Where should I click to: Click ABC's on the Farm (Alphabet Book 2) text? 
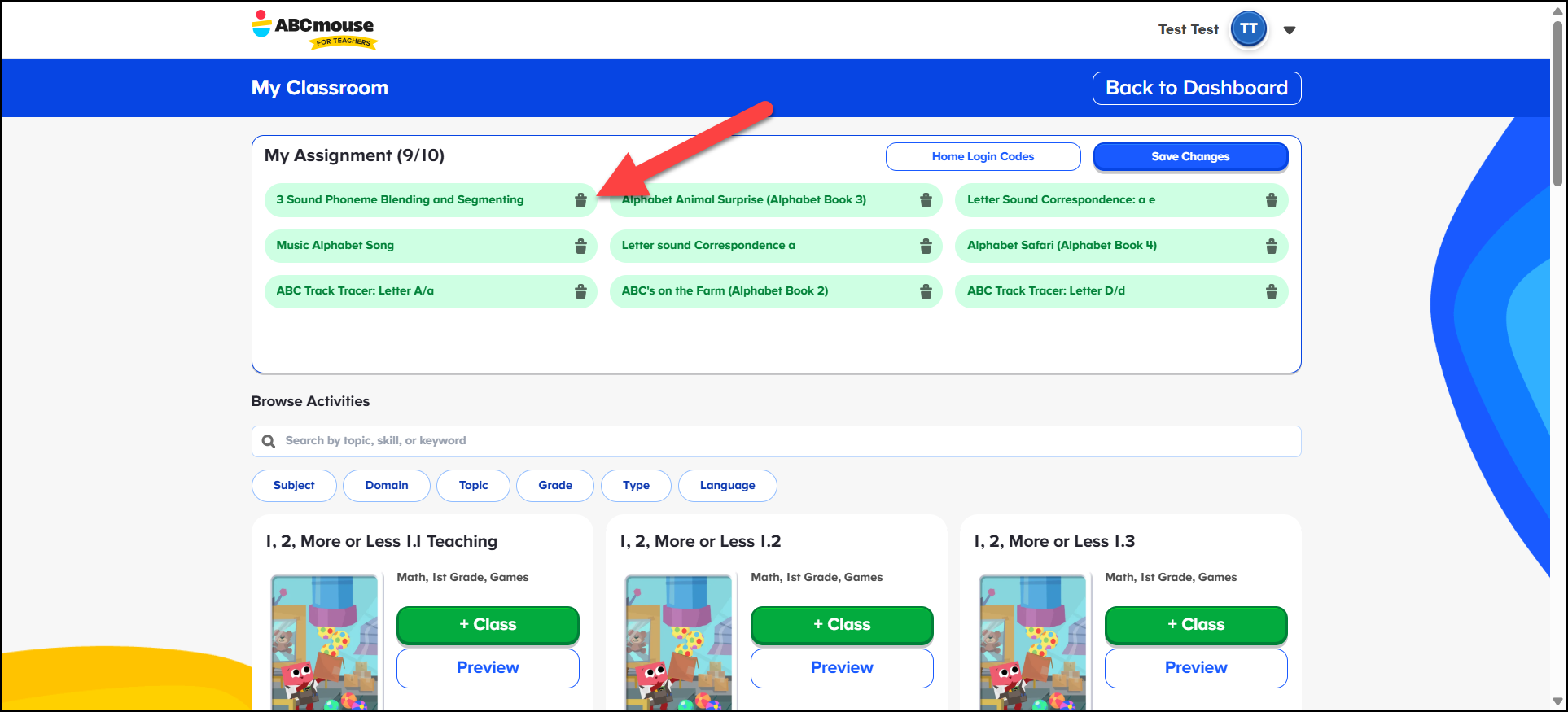point(725,290)
